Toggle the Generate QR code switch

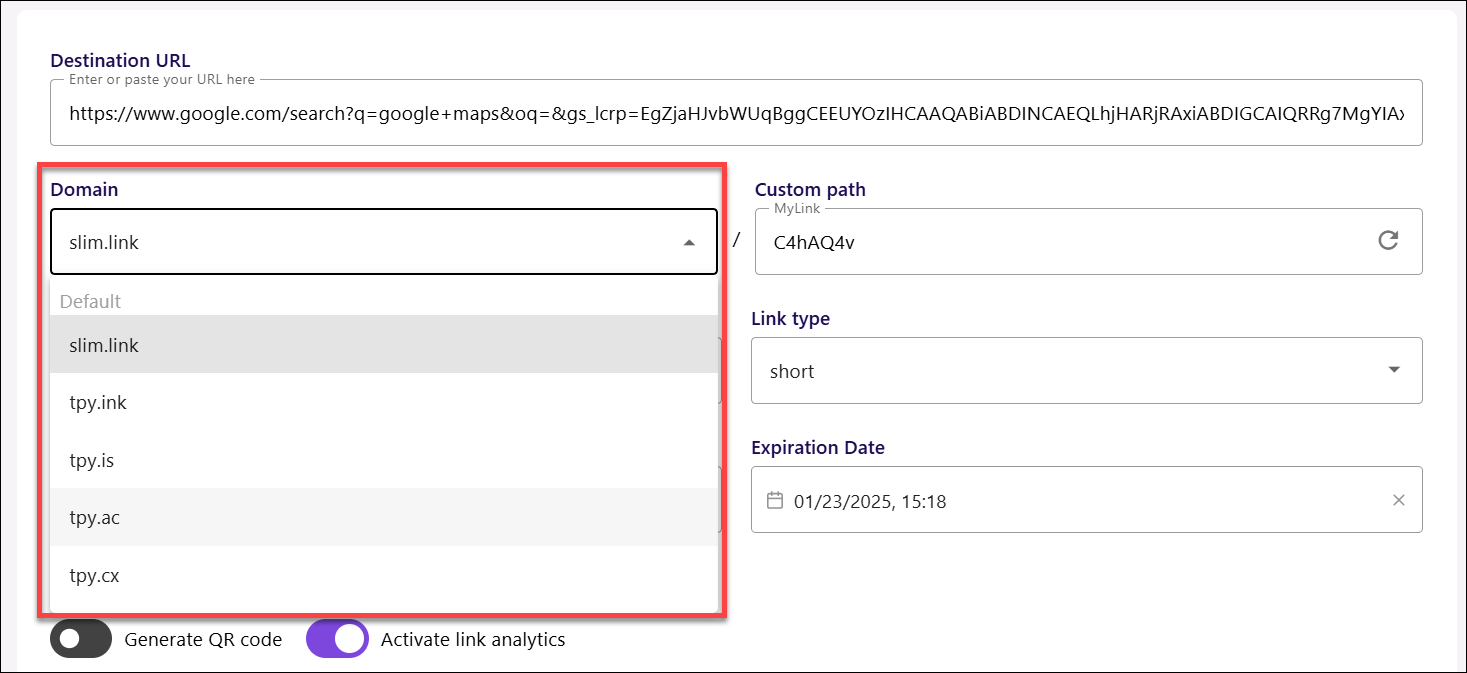pos(80,639)
